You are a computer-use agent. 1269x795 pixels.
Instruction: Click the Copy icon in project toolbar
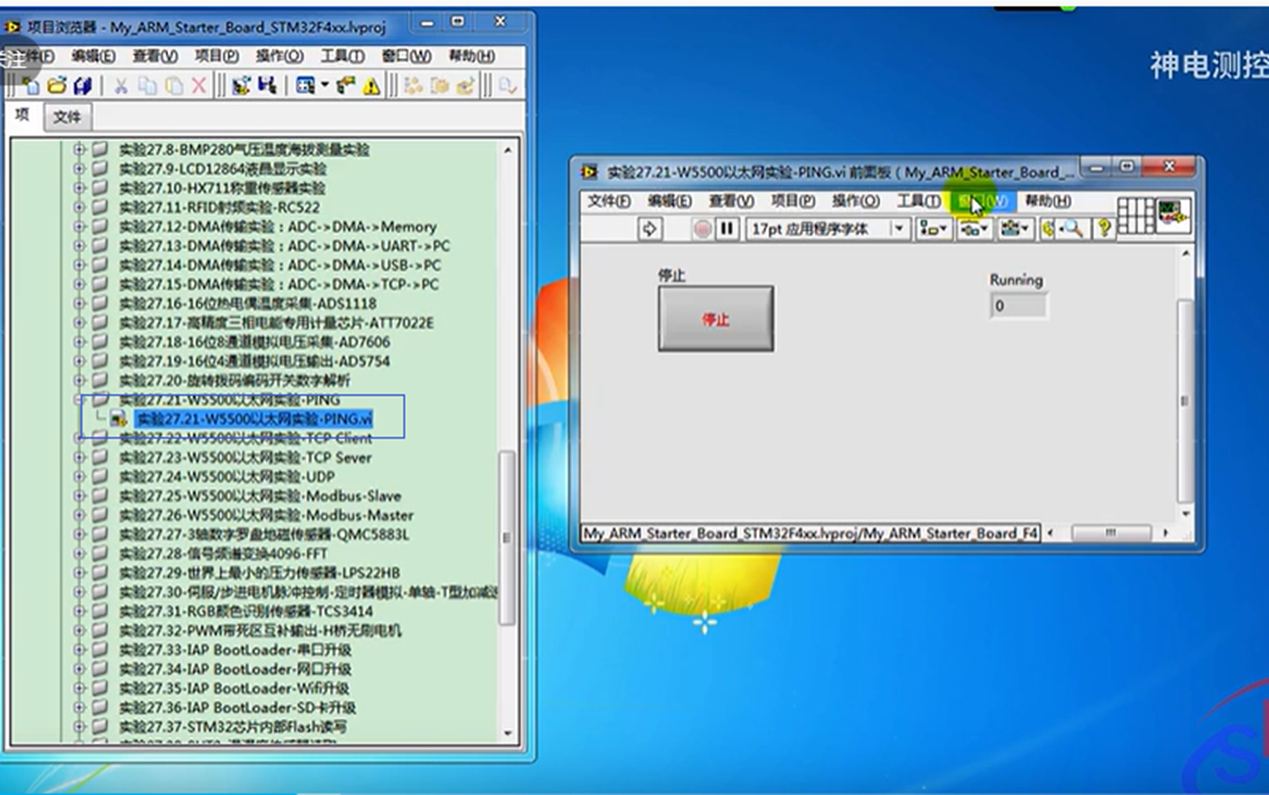[x=147, y=86]
